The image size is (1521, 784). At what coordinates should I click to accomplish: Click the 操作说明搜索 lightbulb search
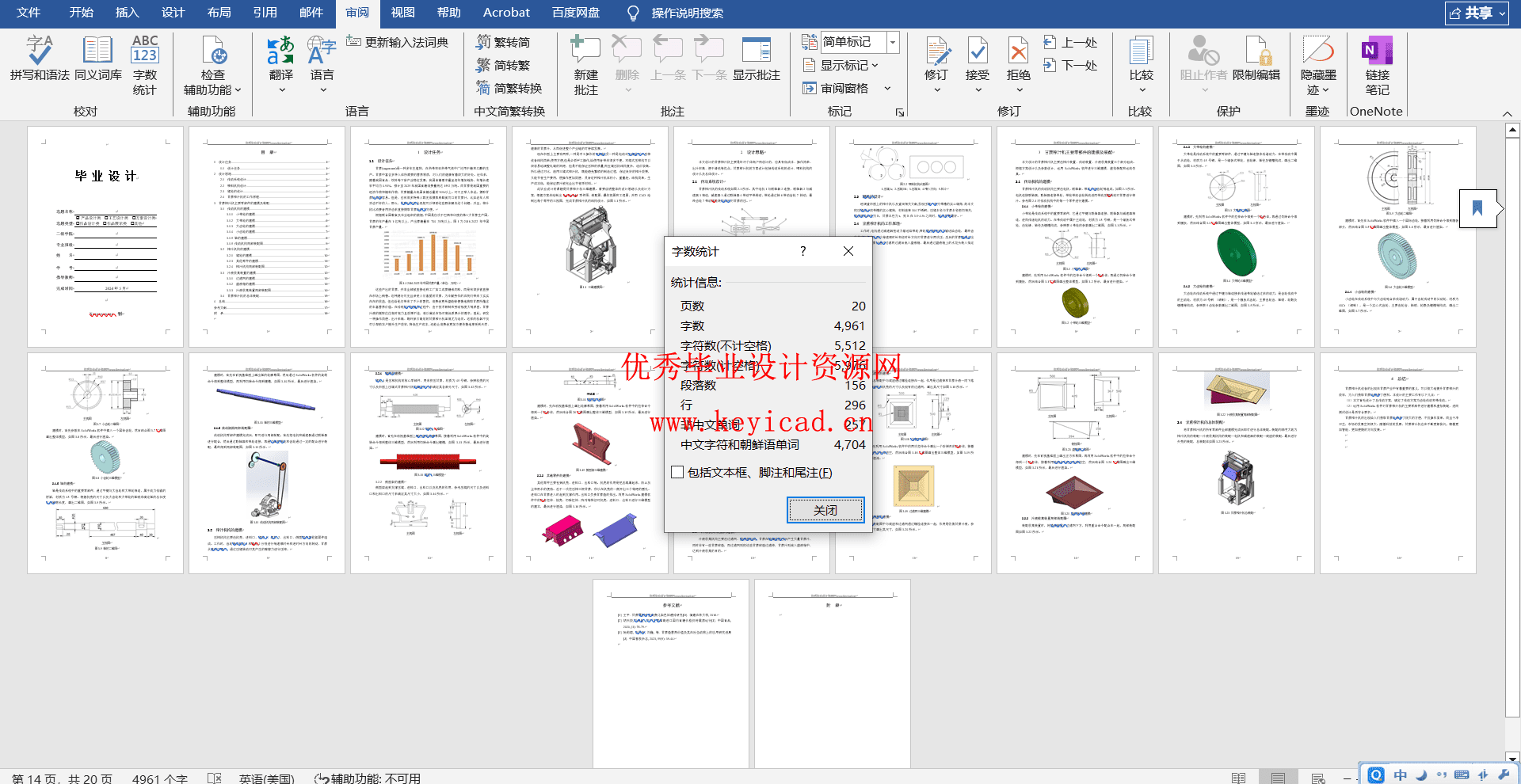(x=674, y=13)
